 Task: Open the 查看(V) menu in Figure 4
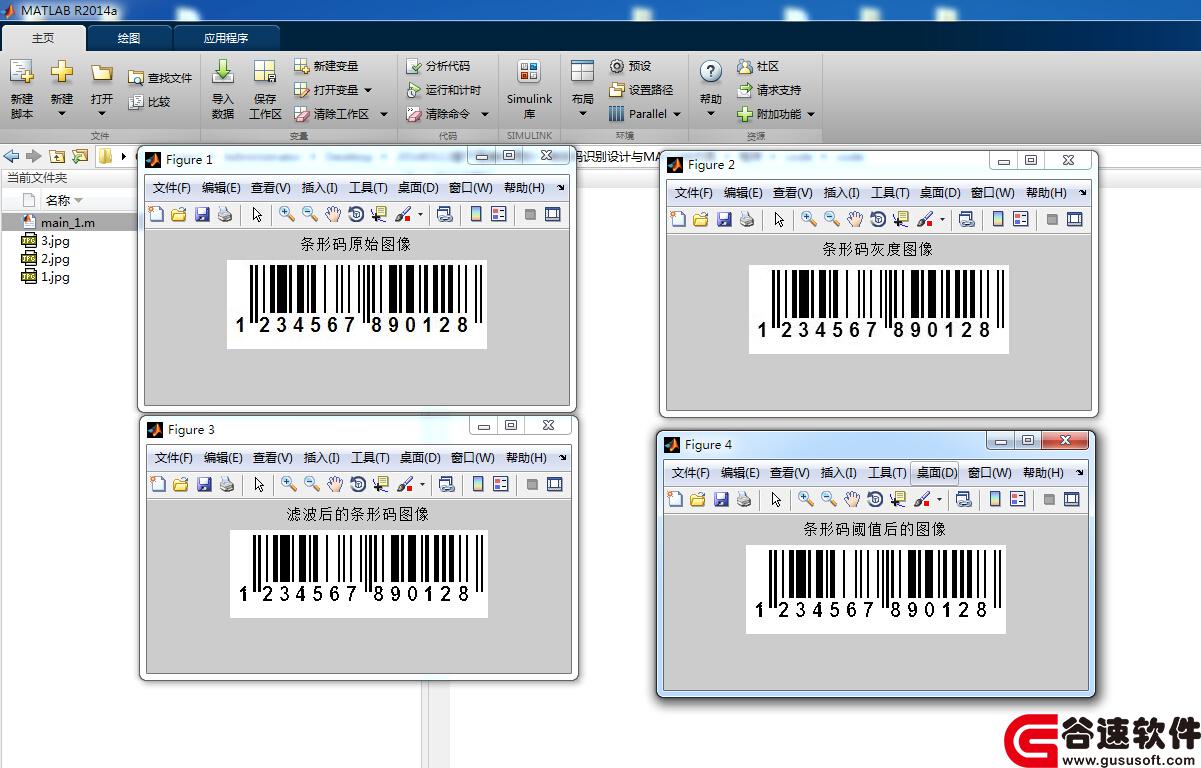pos(789,472)
